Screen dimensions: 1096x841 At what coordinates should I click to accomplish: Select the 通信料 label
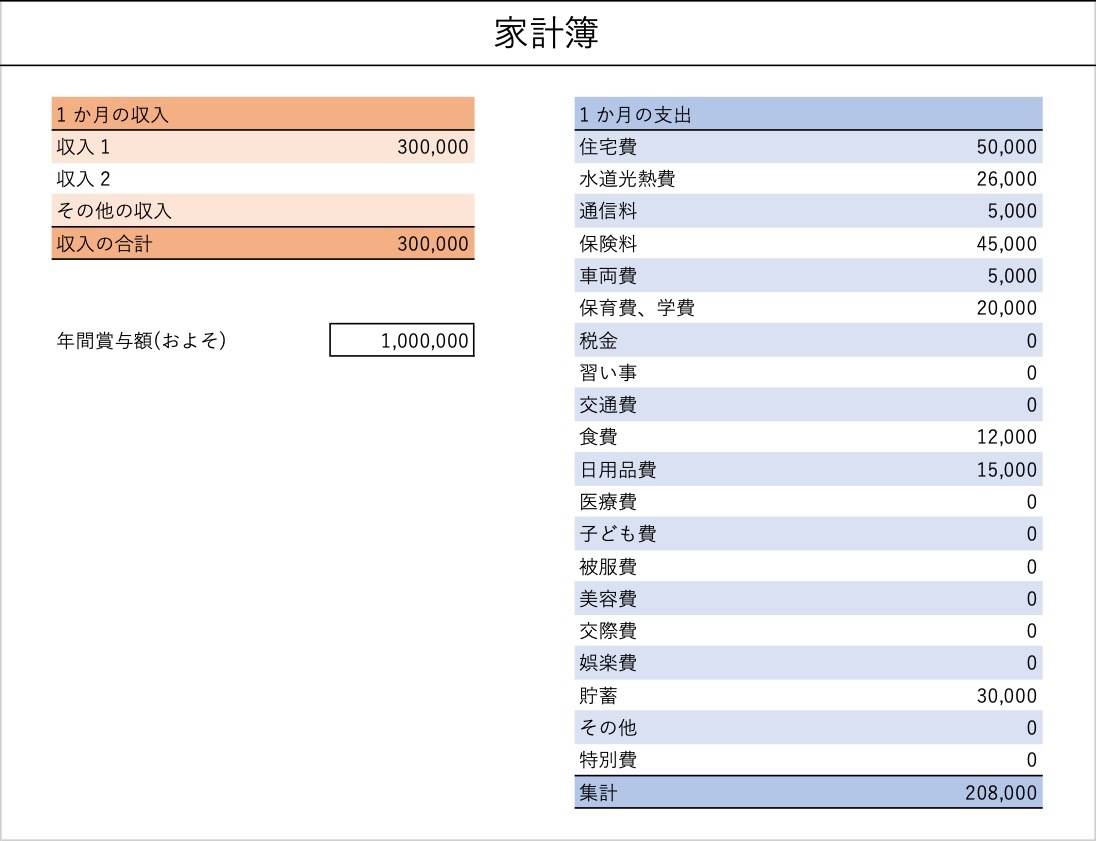(x=608, y=211)
